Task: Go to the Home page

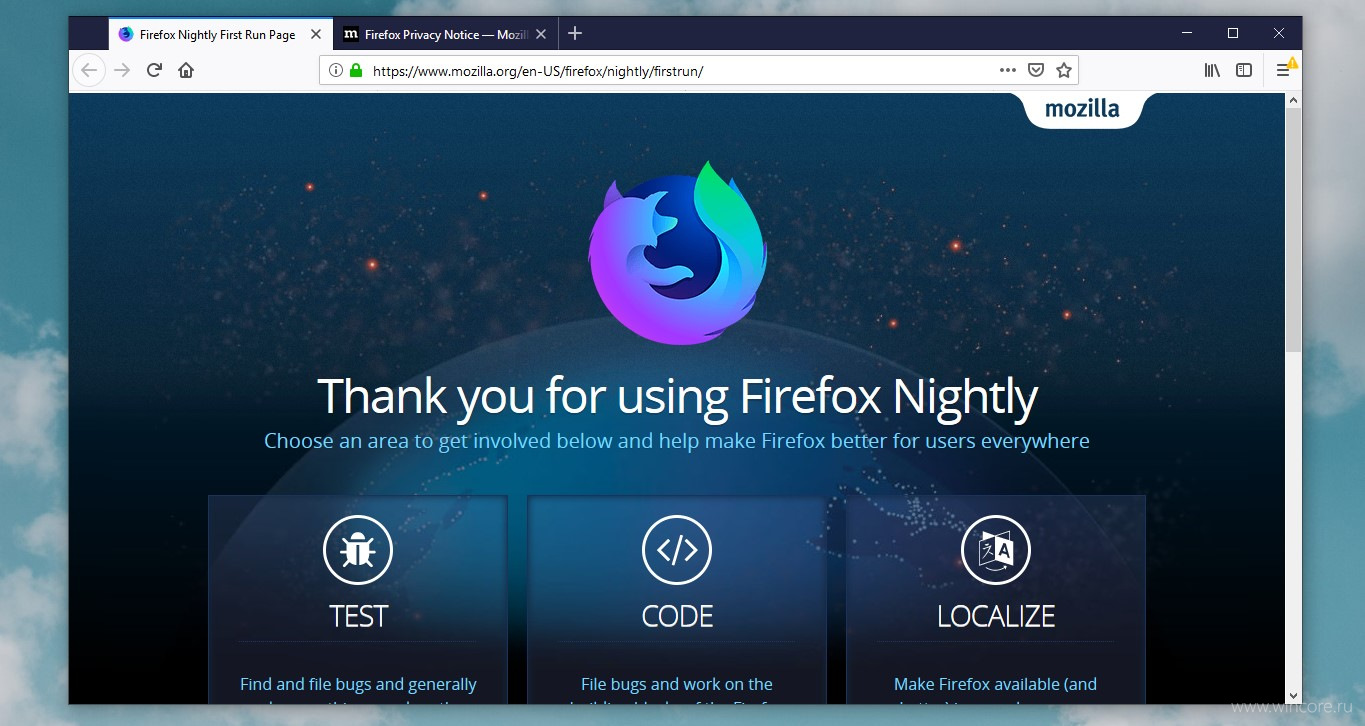Action: point(186,70)
